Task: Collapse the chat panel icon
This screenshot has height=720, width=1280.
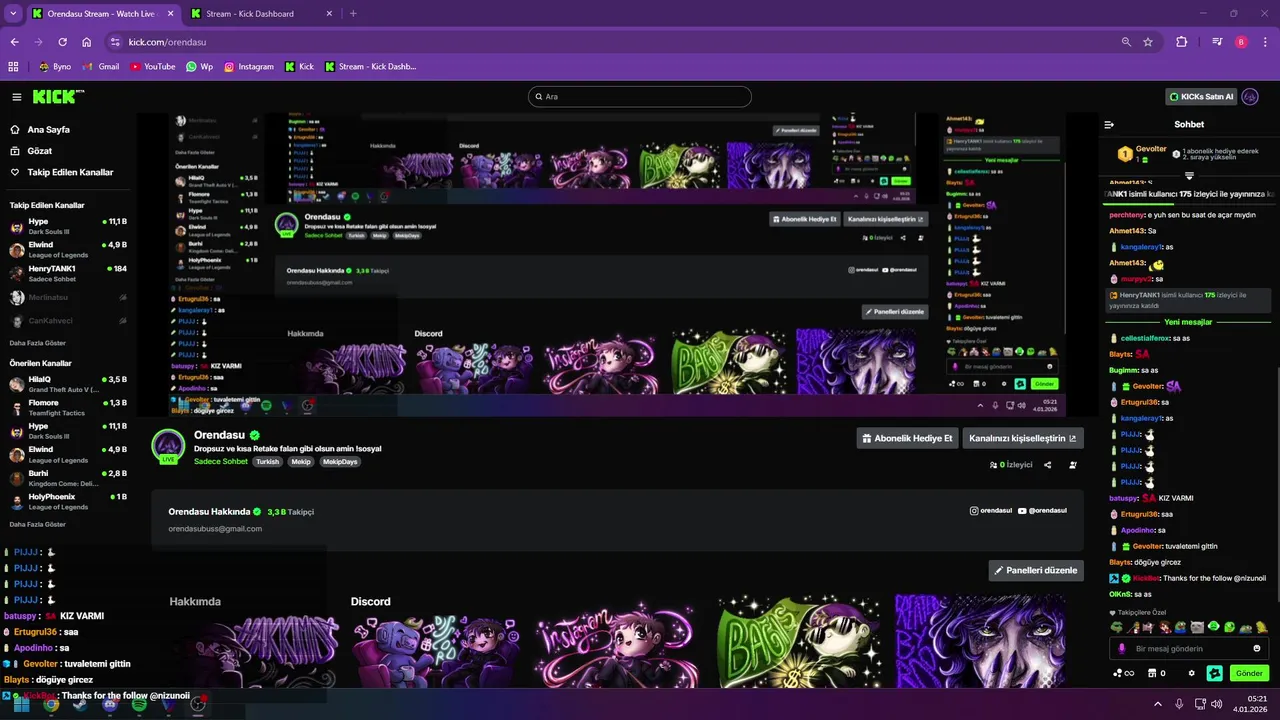Action: click(x=1109, y=125)
